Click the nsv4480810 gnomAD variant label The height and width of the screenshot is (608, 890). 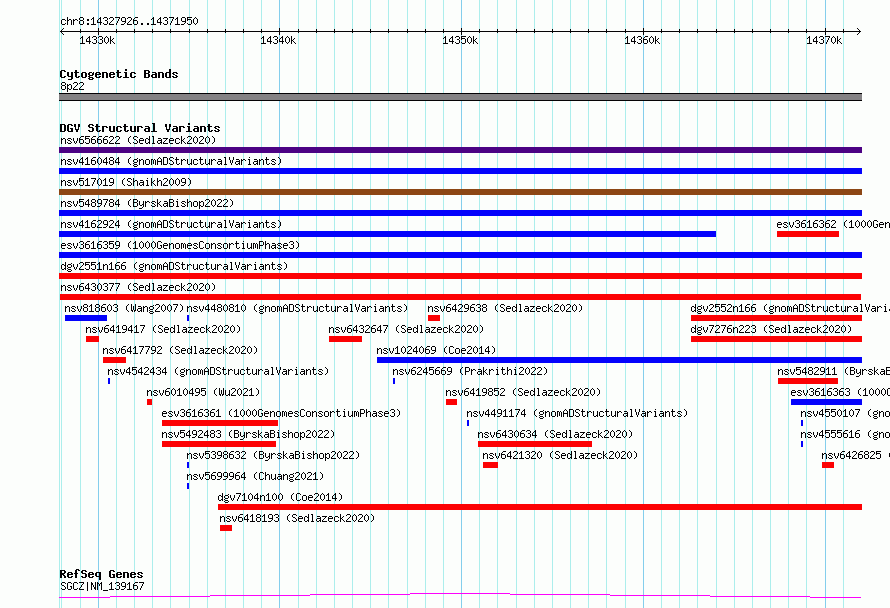click(297, 308)
